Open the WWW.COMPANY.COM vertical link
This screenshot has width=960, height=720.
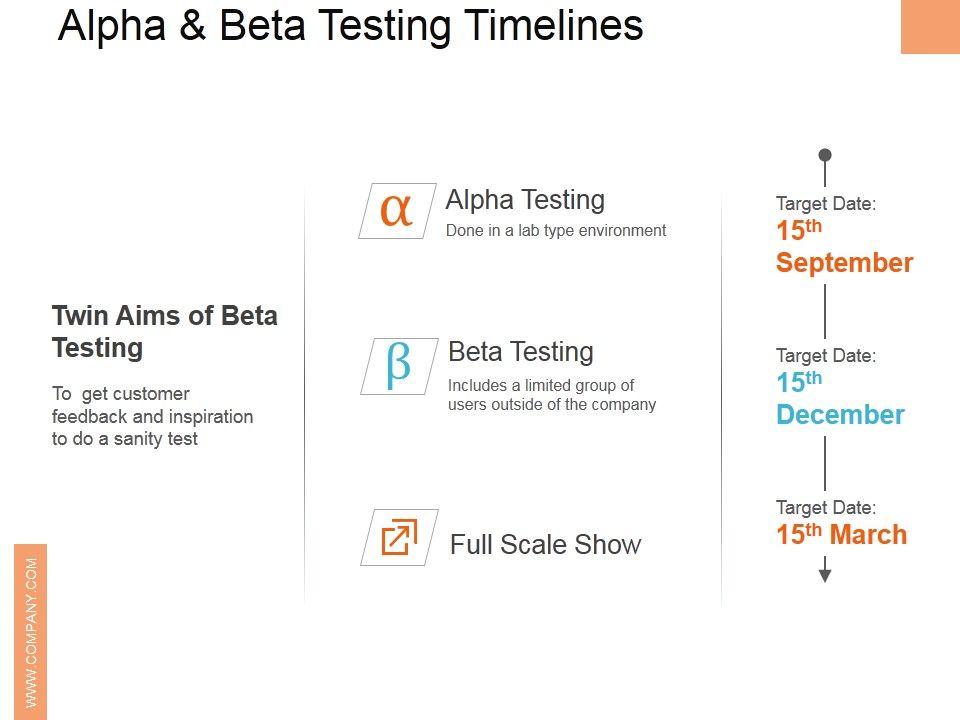pyautogui.click(x=31, y=631)
